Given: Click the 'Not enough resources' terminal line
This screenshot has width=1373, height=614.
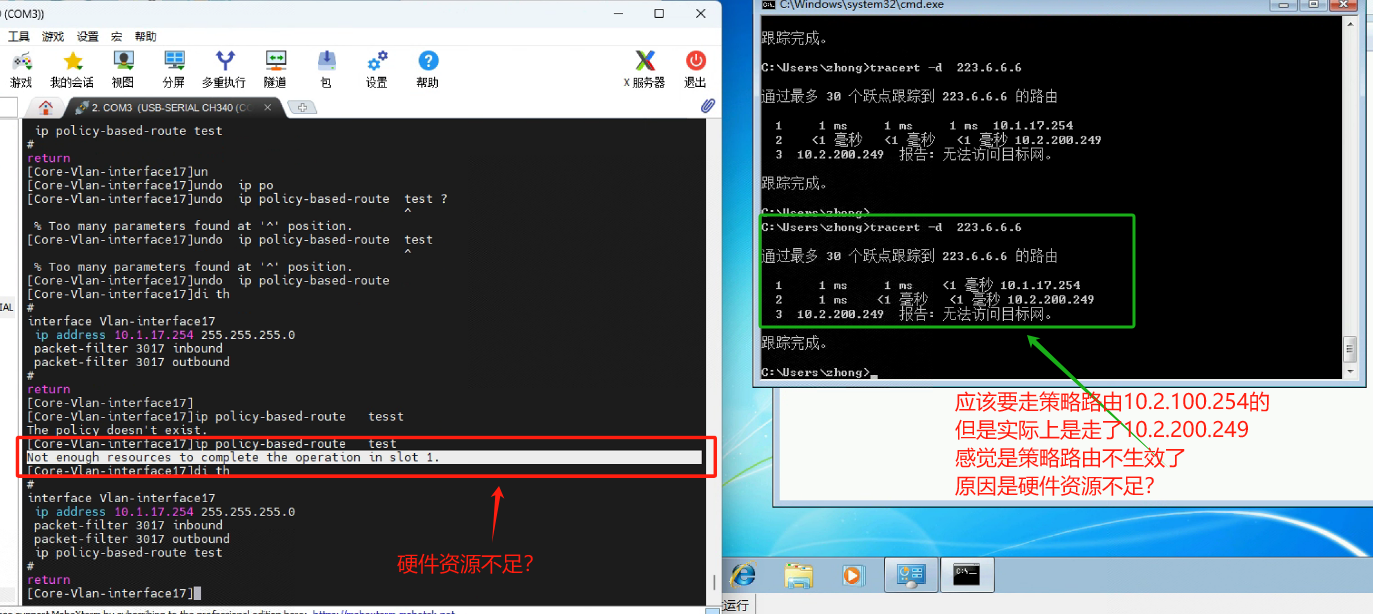Looking at the screenshot, I should [233, 457].
